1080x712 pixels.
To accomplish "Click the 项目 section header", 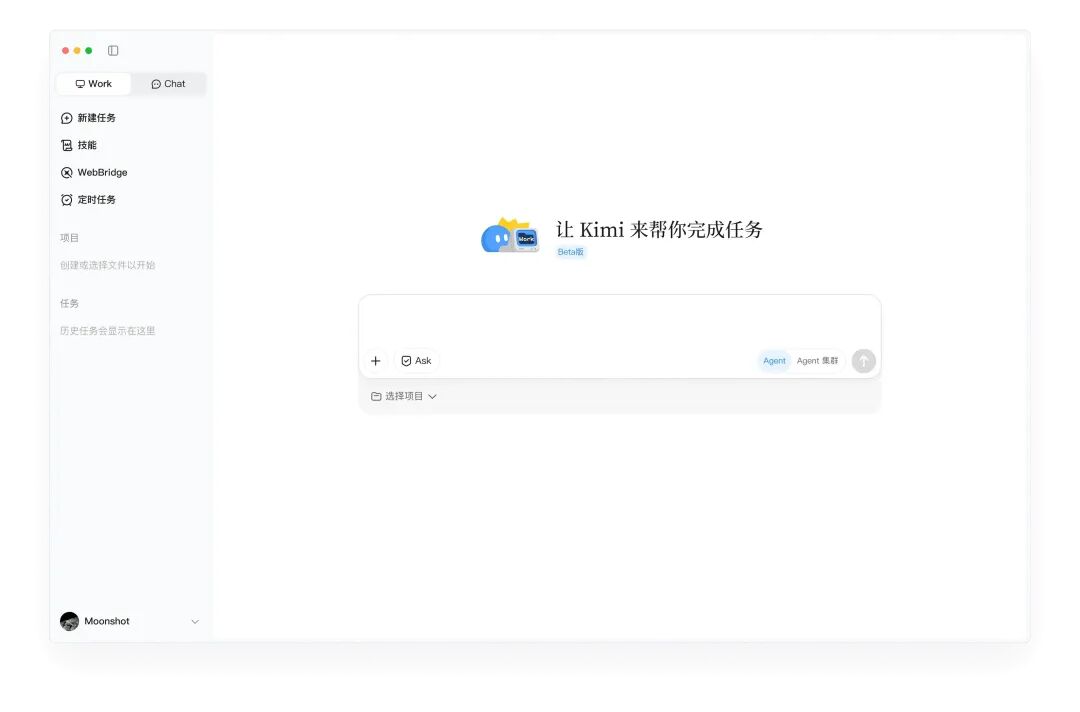I will [69, 238].
